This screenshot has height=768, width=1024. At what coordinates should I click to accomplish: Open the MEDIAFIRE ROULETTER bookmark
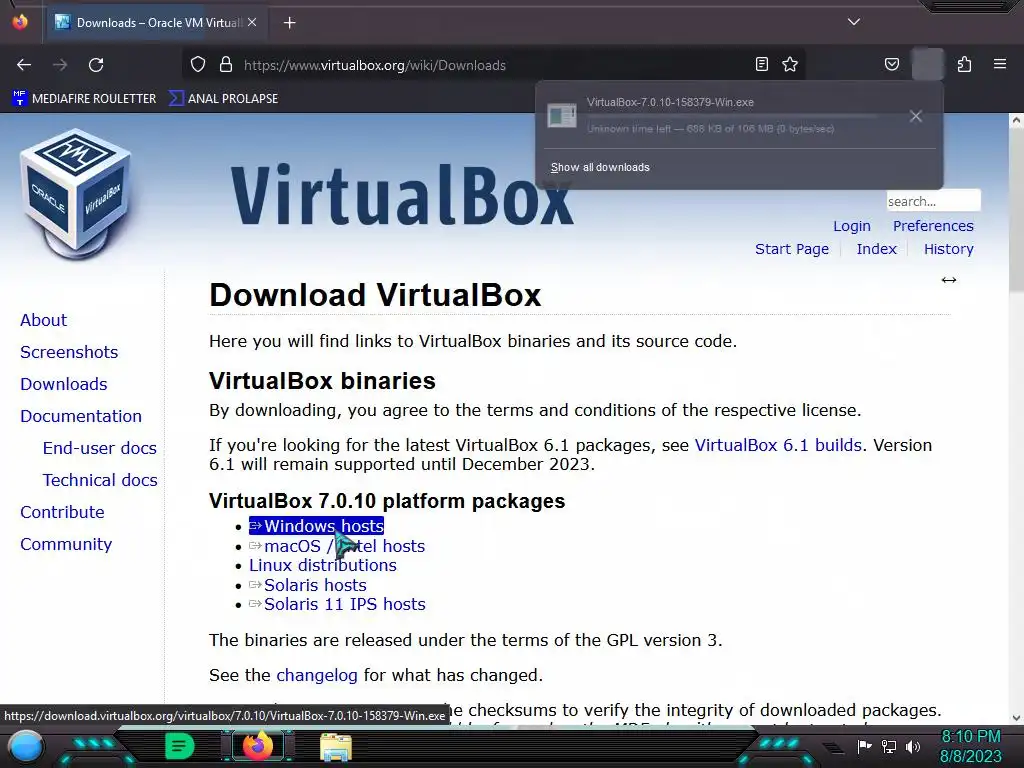click(x=84, y=99)
